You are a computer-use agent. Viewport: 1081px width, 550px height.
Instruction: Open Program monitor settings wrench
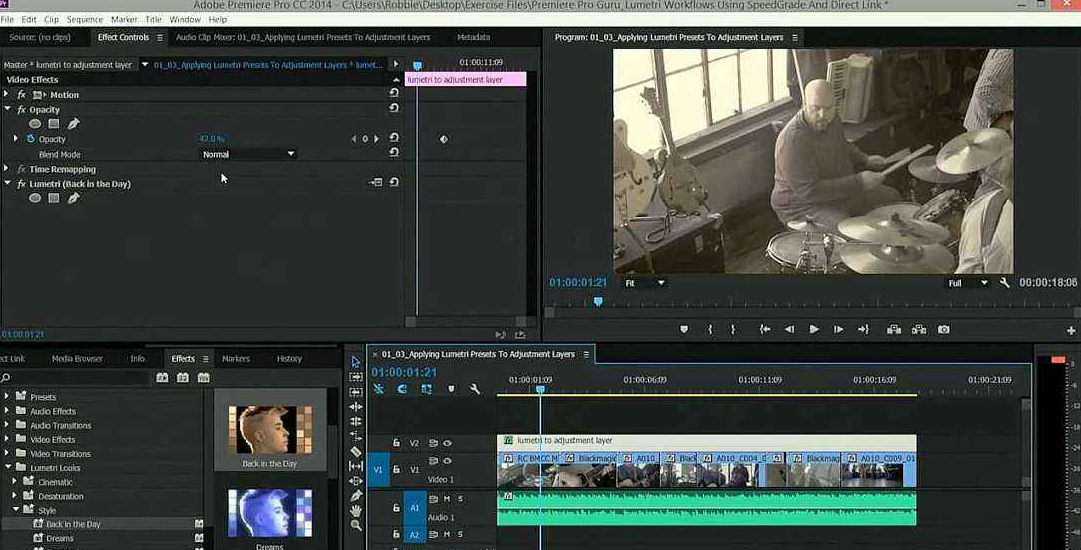click(1004, 283)
